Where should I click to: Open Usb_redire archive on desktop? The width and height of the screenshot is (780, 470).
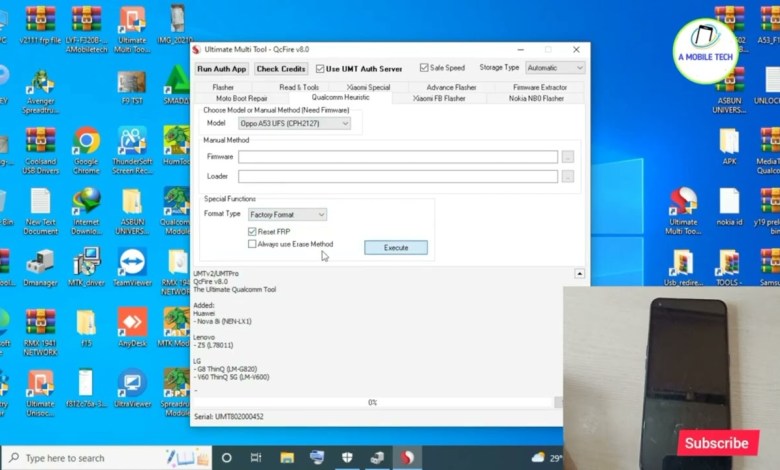(683, 268)
